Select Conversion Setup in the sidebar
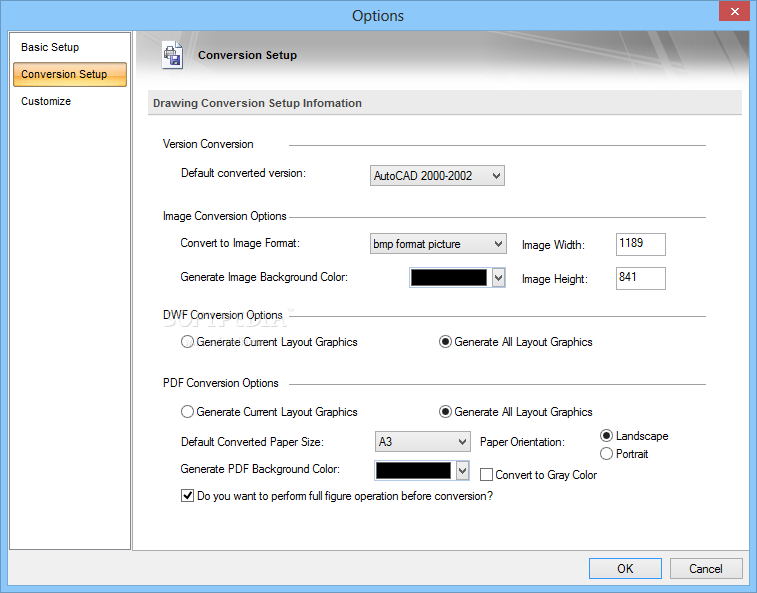This screenshot has width=757, height=593. pyautogui.click(x=70, y=74)
